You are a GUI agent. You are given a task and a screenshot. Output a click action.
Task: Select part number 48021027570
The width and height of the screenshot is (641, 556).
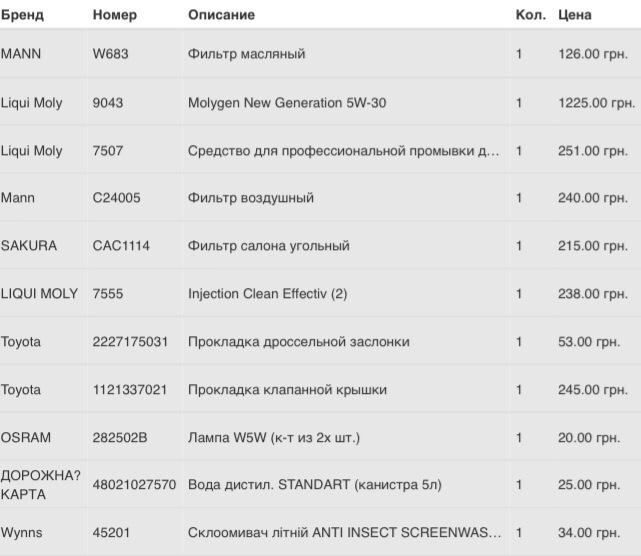[134, 485]
